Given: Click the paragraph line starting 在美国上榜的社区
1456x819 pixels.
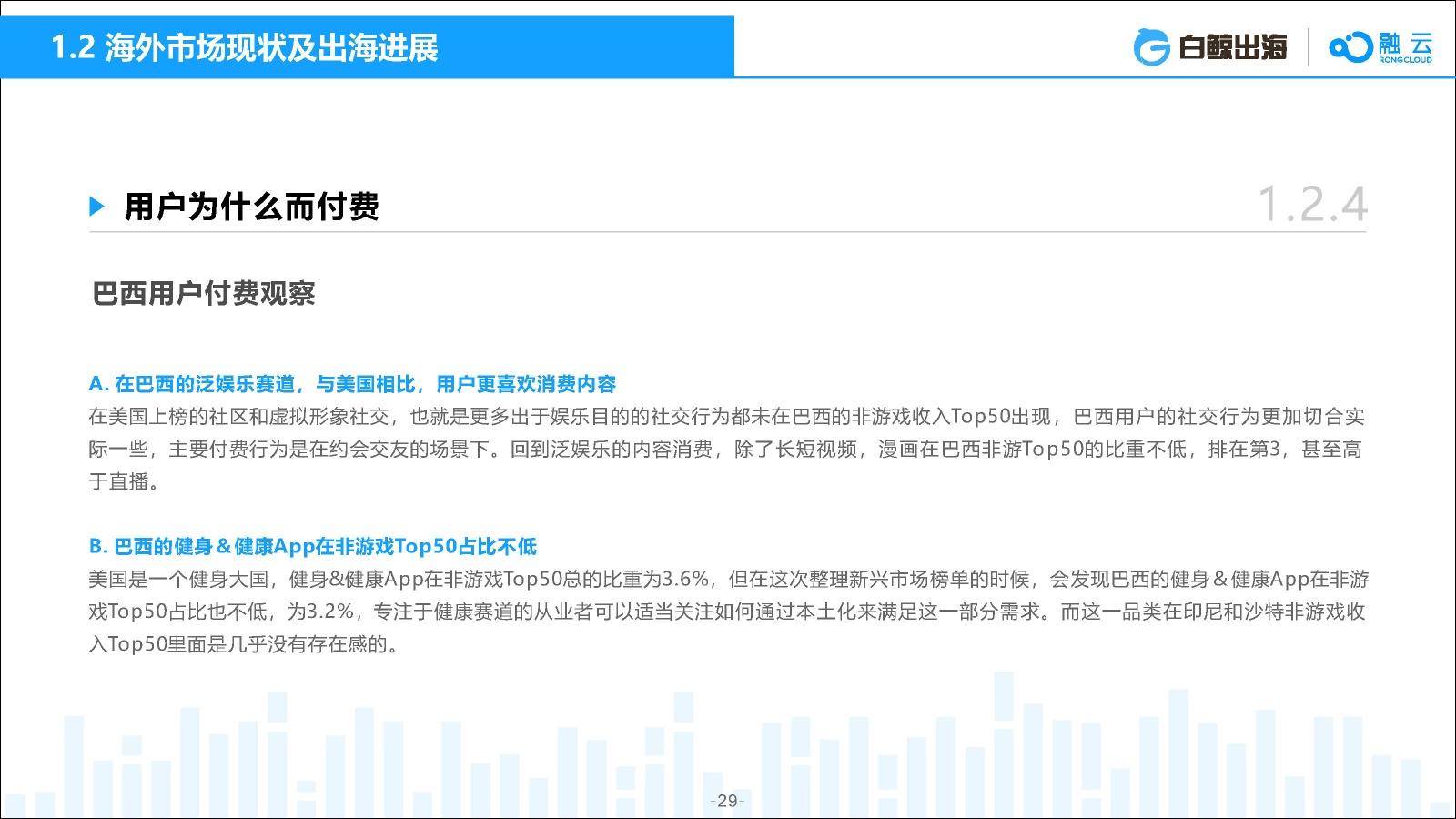Looking at the screenshot, I should (x=727, y=417).
